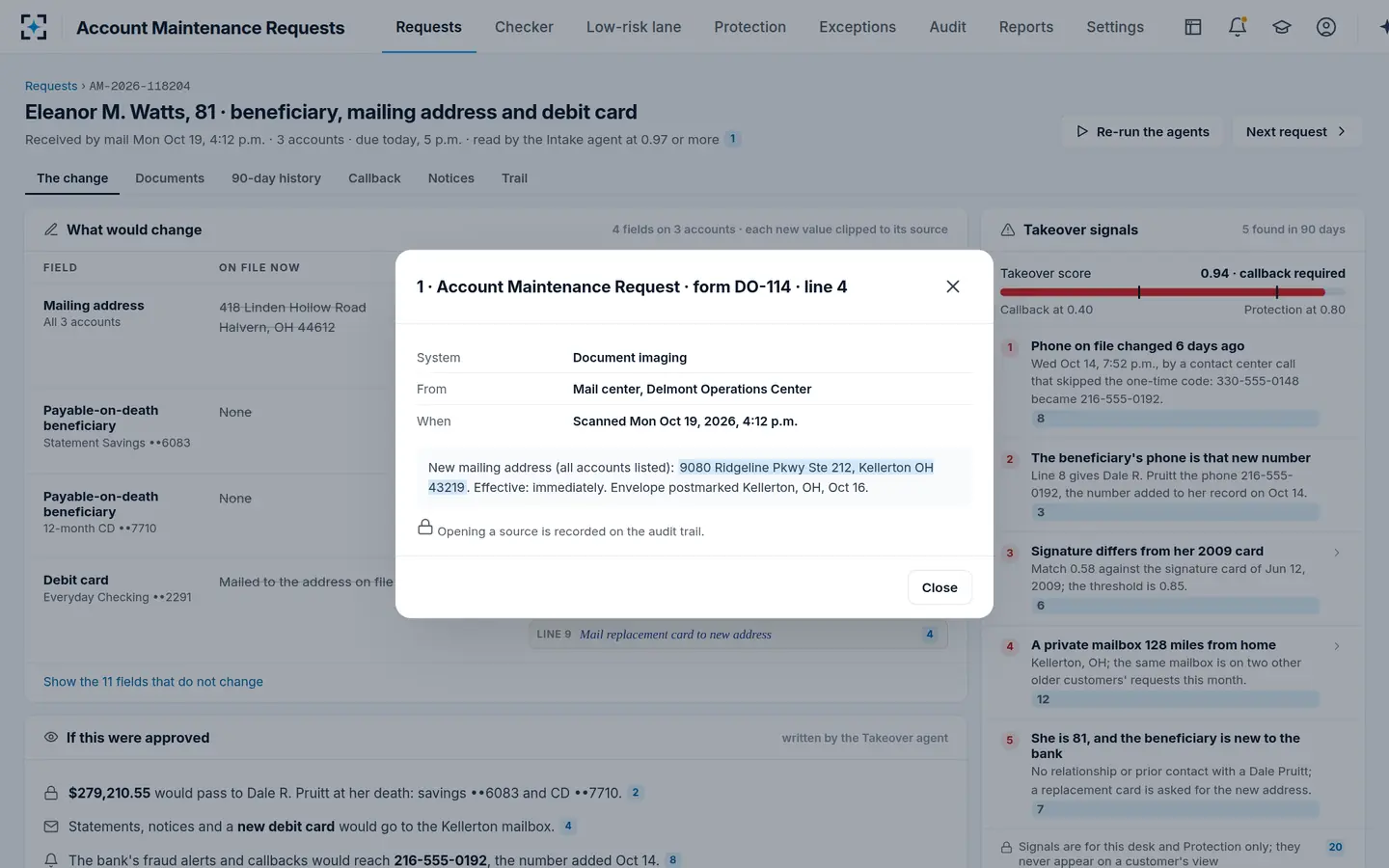The height and width of the screenshot is (868, 1389).
Task: Click the Close button in the dialog
Action: (940, 587)
